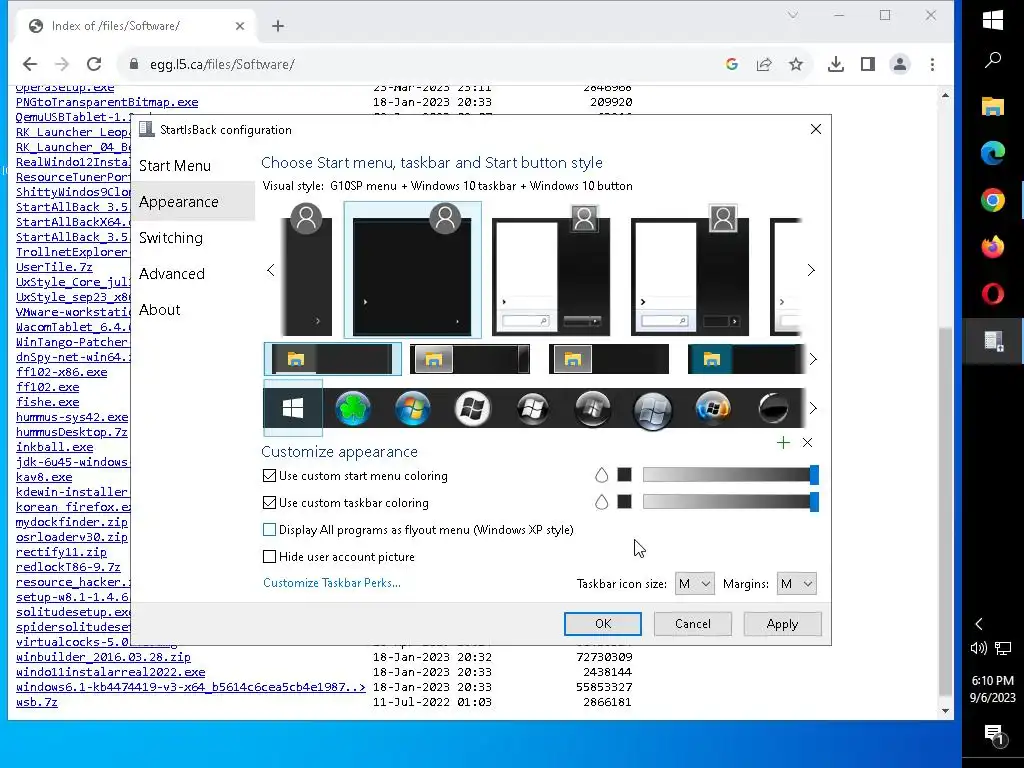Reload the Chrome page
Screen dimensions: 1024x768
pos(94,64)
